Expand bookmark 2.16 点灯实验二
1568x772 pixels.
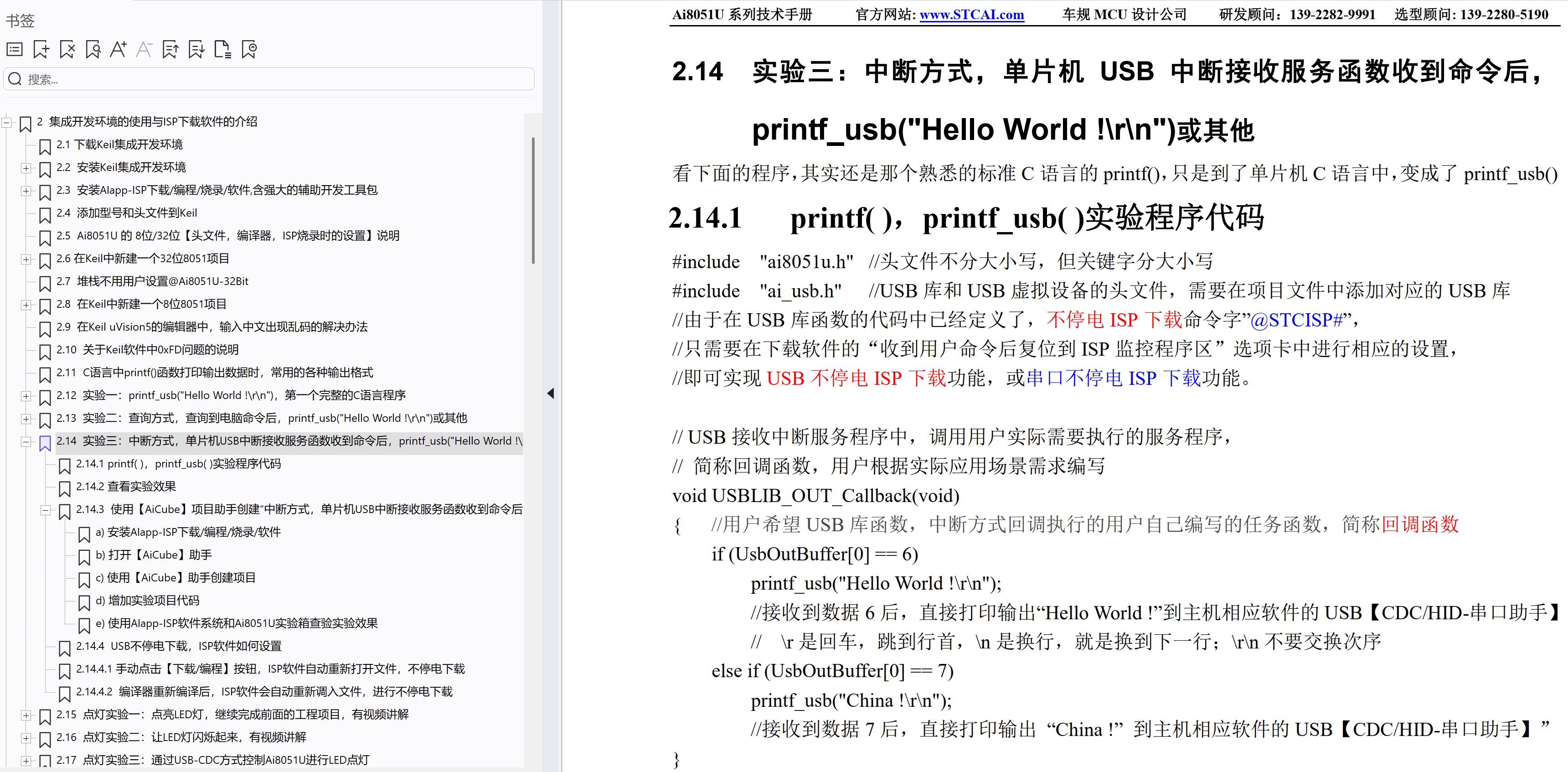(x=26, y=739)
